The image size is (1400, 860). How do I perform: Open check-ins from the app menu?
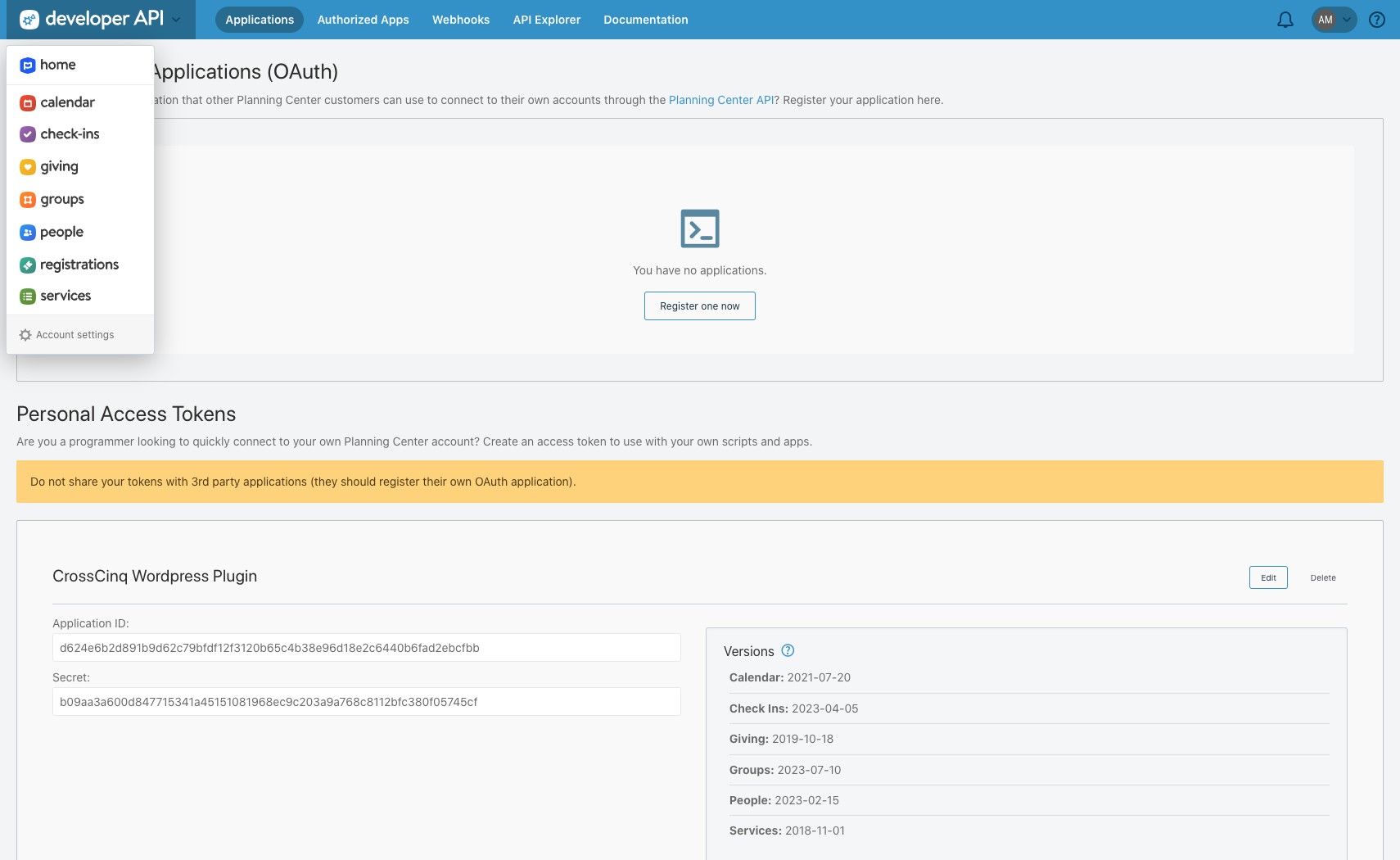80,134
